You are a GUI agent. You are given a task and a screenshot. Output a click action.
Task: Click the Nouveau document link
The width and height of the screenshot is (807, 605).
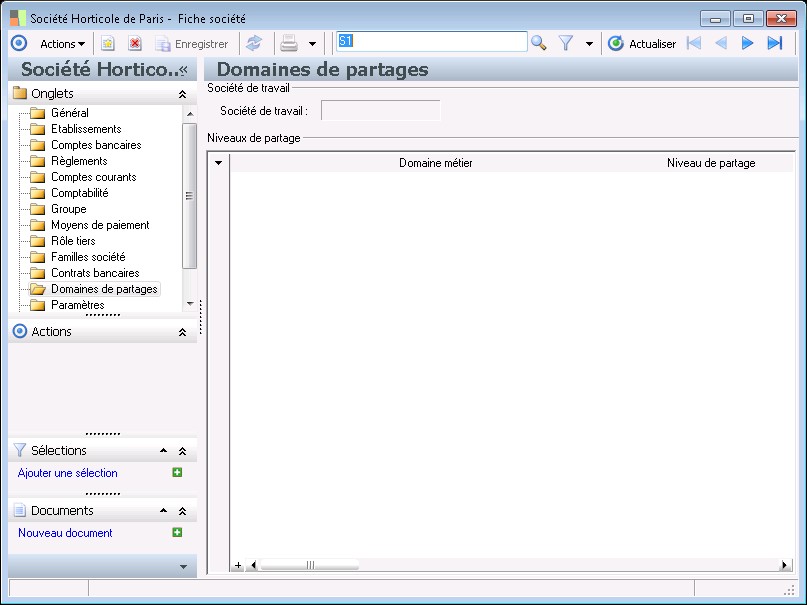coord(65,533)
